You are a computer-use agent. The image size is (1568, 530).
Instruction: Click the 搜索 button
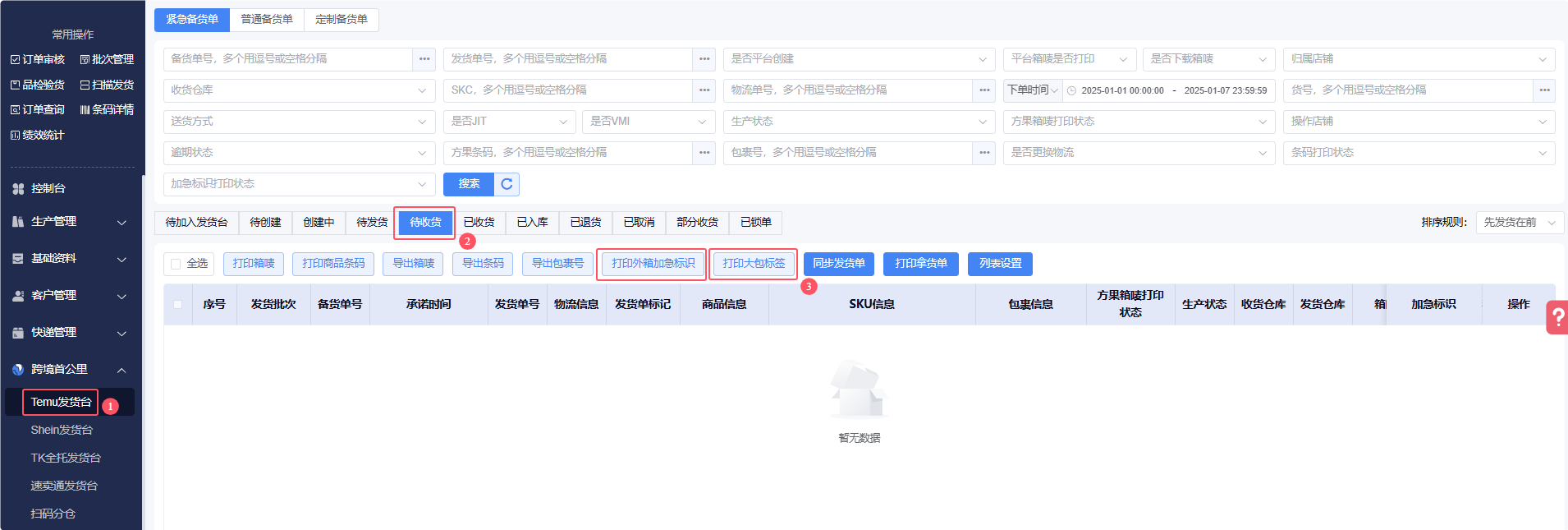point(469,184)
